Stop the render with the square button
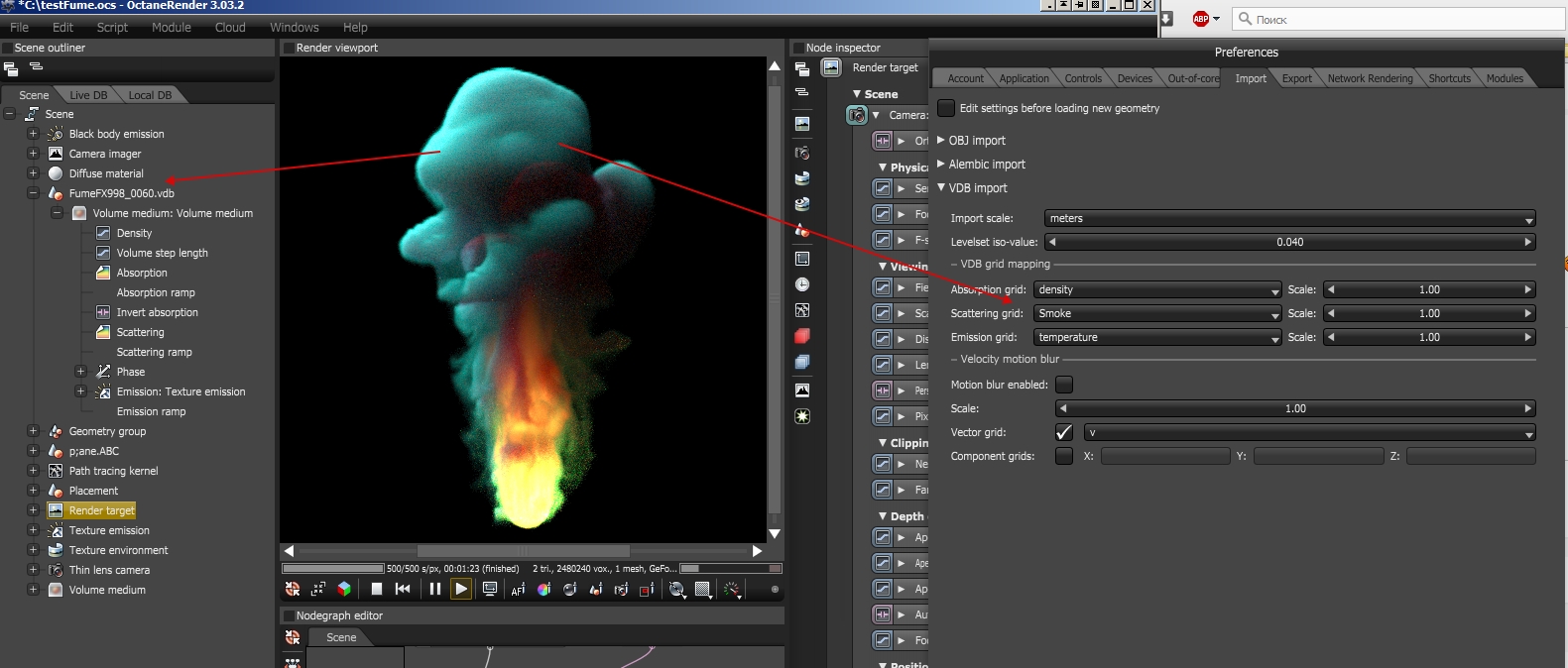This screenshot has height=668, width=1568. [x=377, y=589]
